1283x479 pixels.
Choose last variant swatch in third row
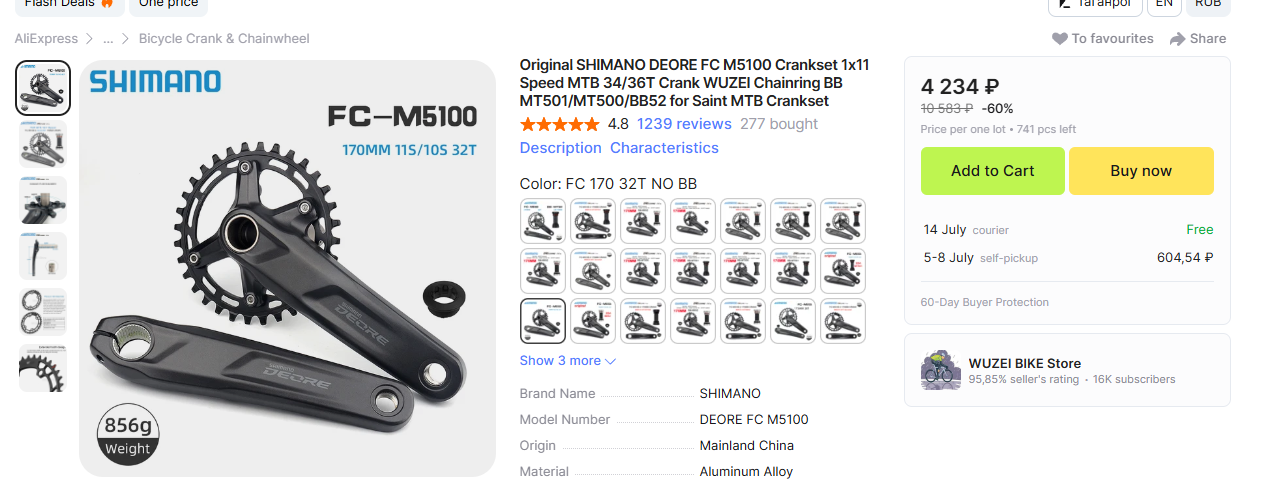coord(843,320)
